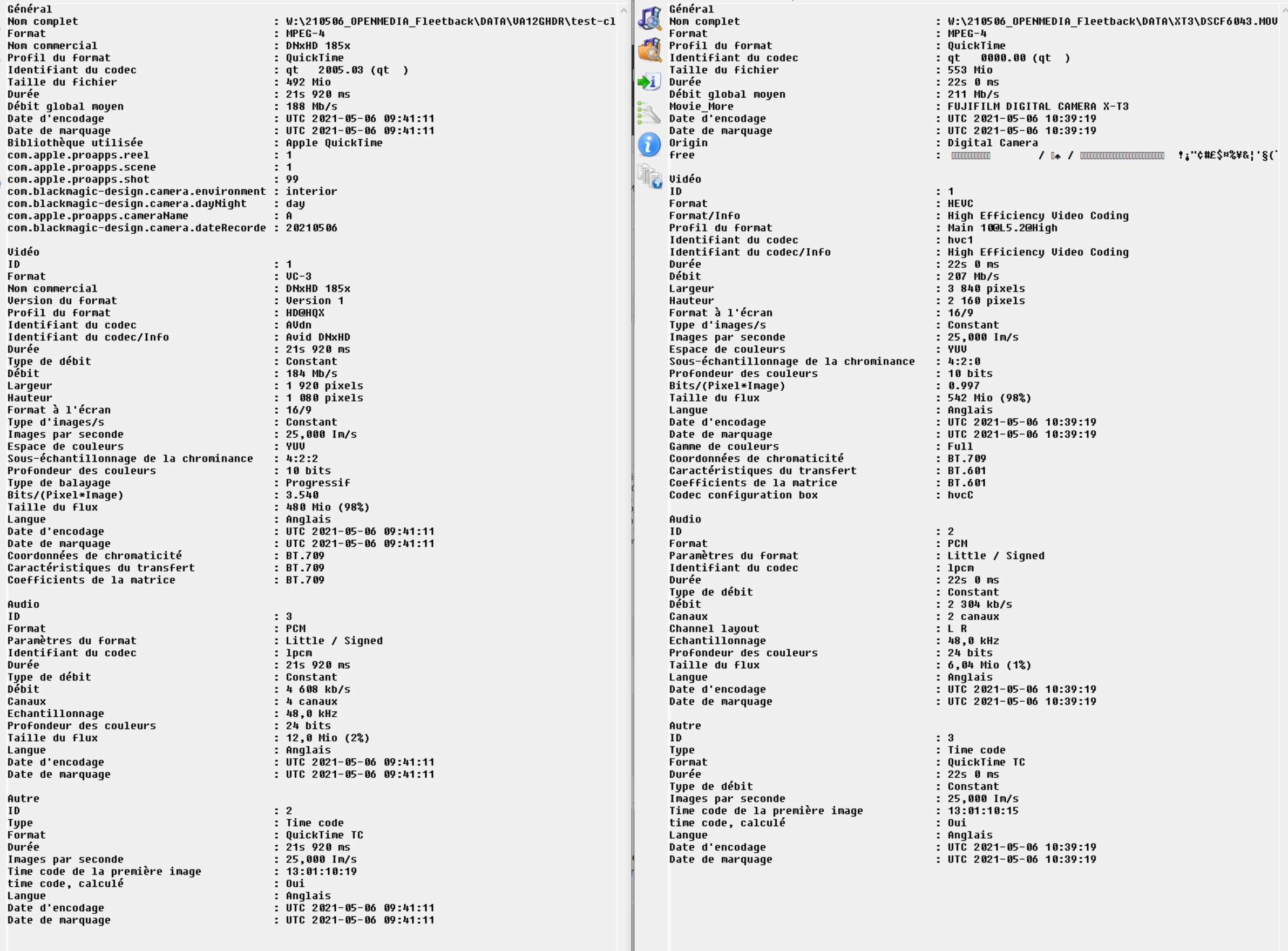Viewport: 1288px width, 951px height.
Task: Click the '4:2:0' chroma subsampling value
Action: click(964, 362)
